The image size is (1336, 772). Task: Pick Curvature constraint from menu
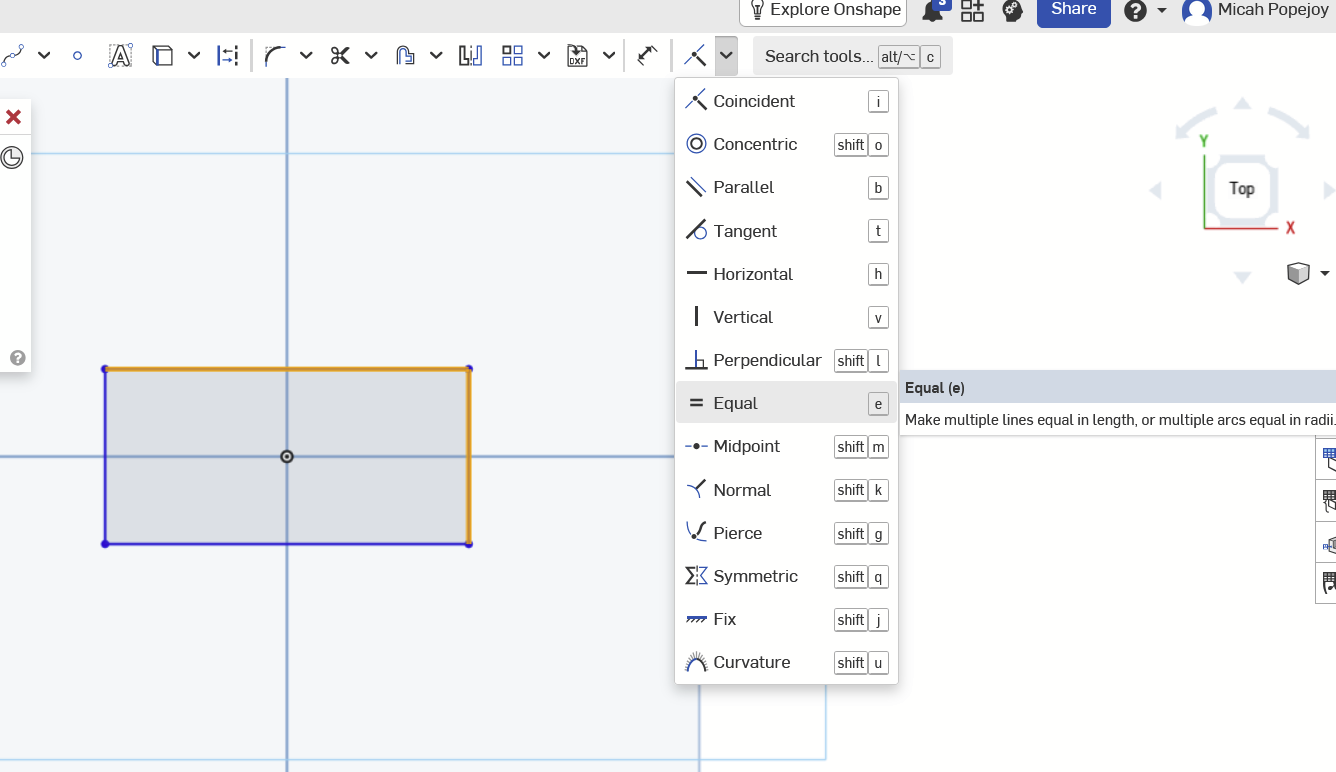tap(786, 662)
